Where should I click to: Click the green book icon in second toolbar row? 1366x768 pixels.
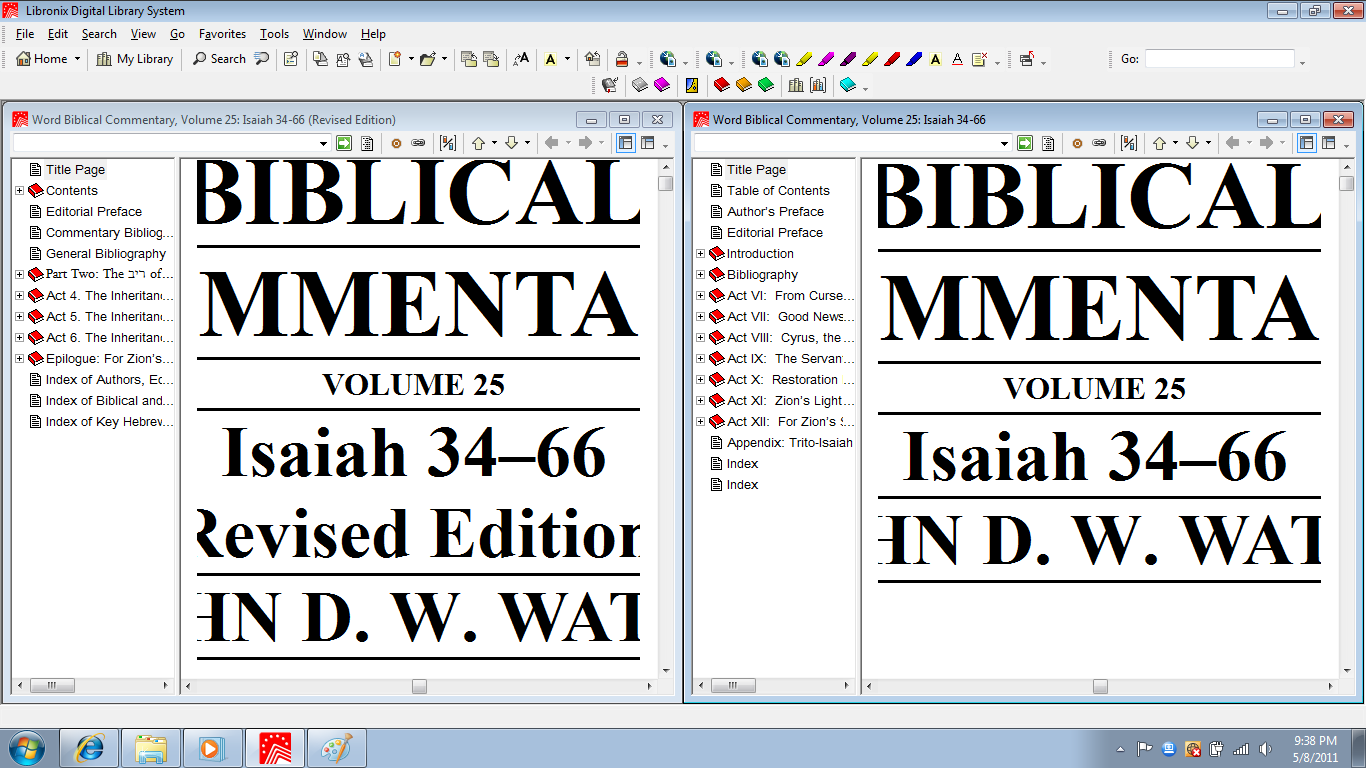pyautogui.click(x=765, y=85)
